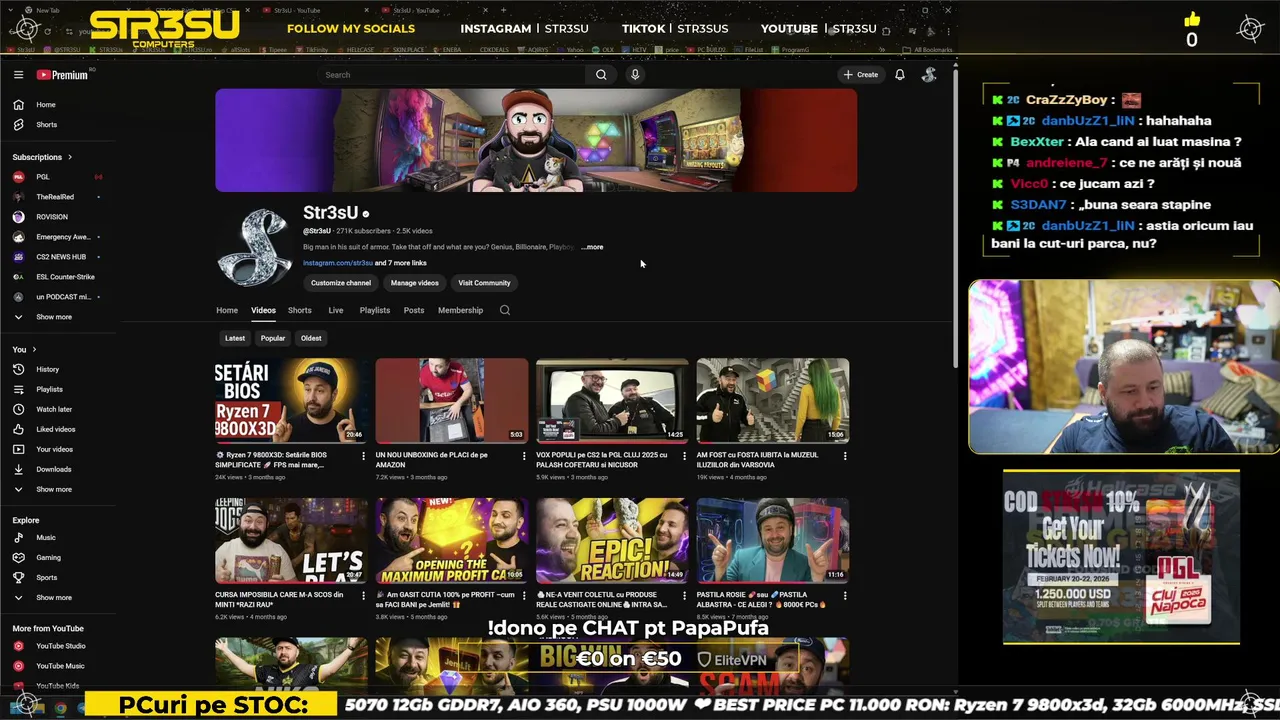Switch to the channel Videos tab
Viewport: 1280px width, 720px height.
263,310
